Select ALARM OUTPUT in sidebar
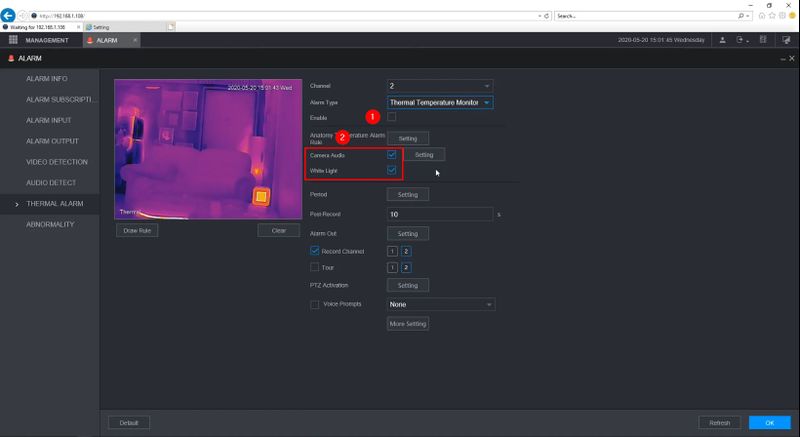Screen dimensions: 800x437 pyautogui.click(x=52, y=141)
